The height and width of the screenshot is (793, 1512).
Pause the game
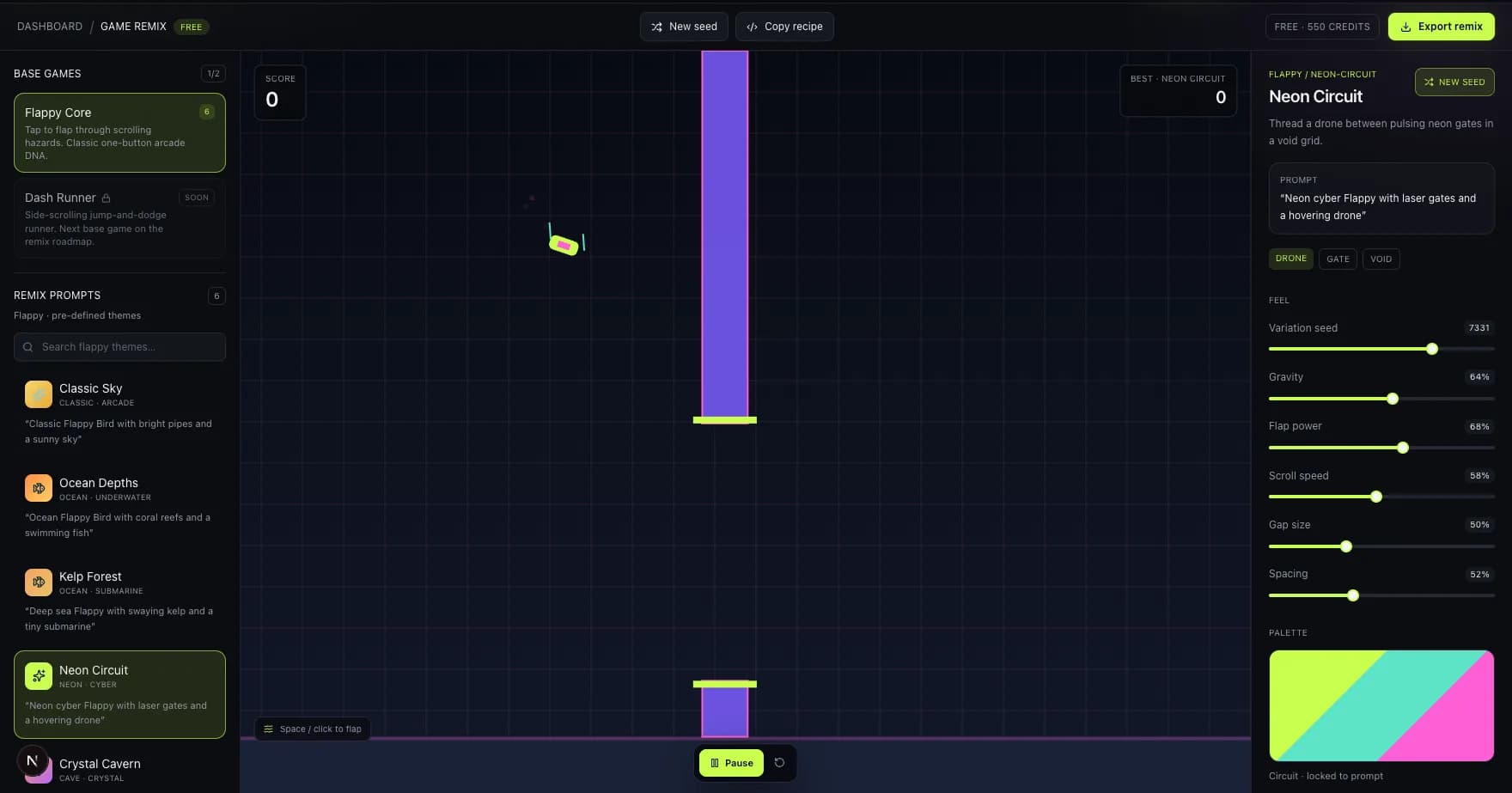point(731,763)
